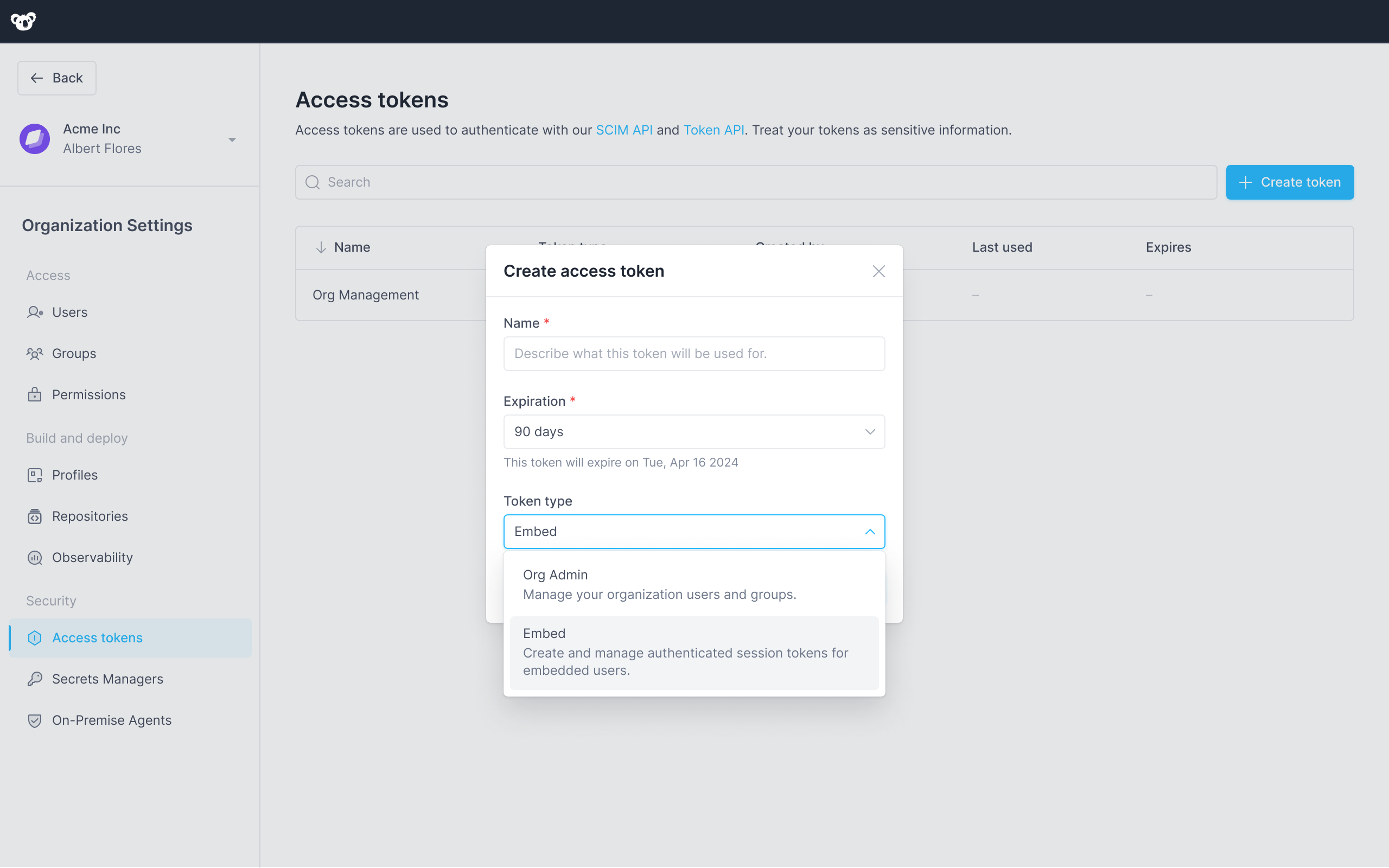Open the organization switcher chevron
This screenshot has height=868, width=1389.
coord(232,139)
